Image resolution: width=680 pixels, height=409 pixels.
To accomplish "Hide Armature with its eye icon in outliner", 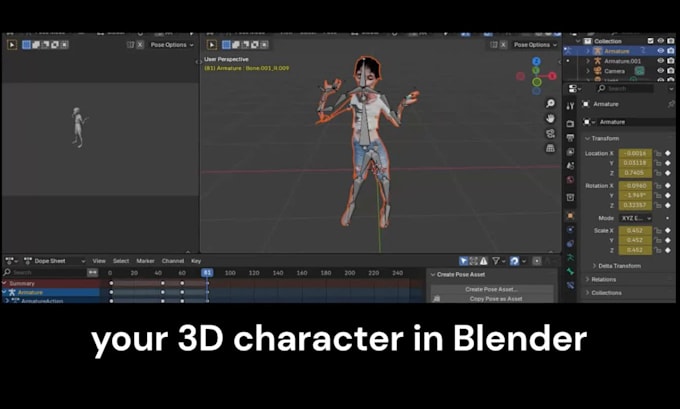I will pos(660,51).
